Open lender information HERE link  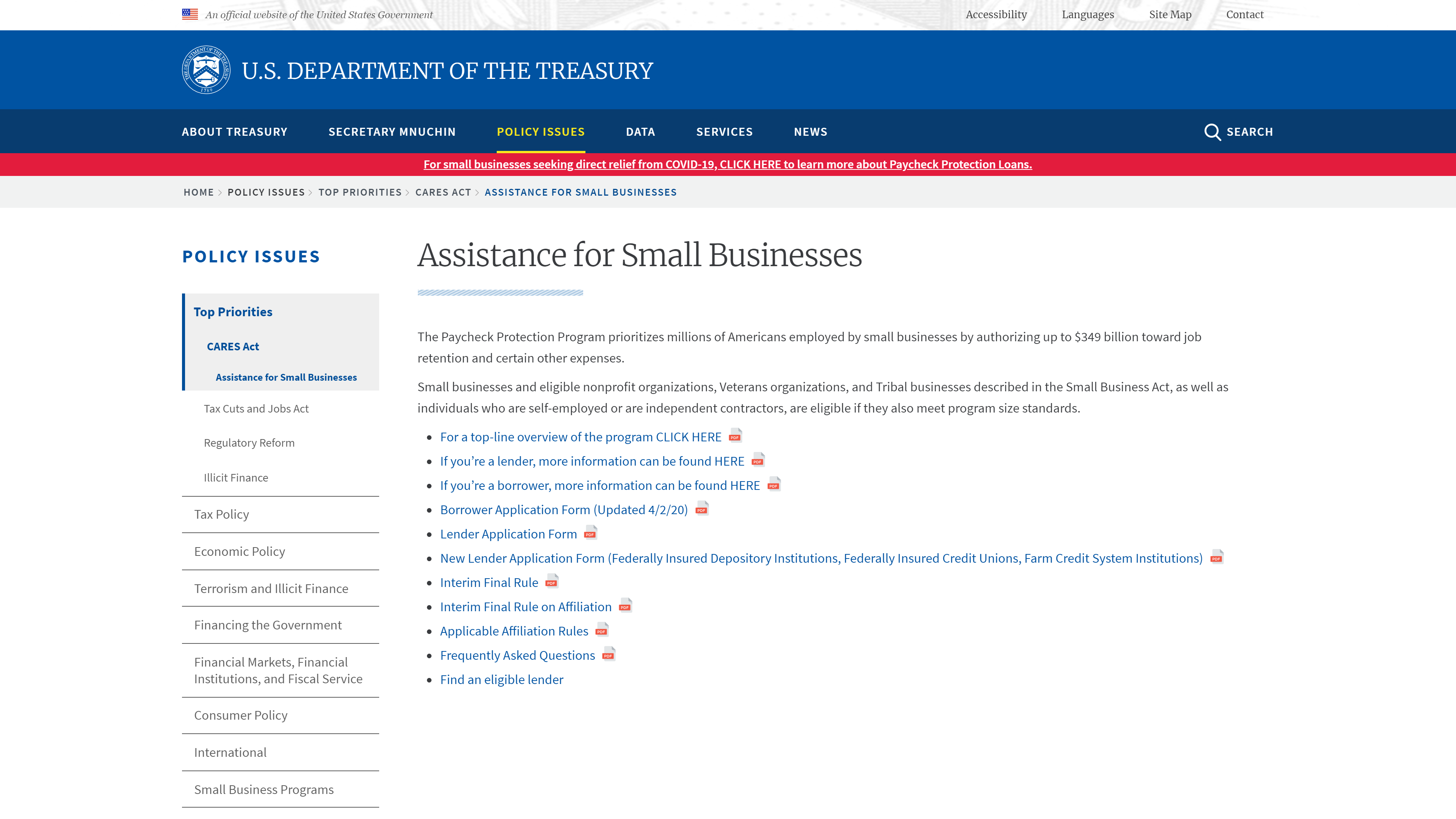coord(592,461)
